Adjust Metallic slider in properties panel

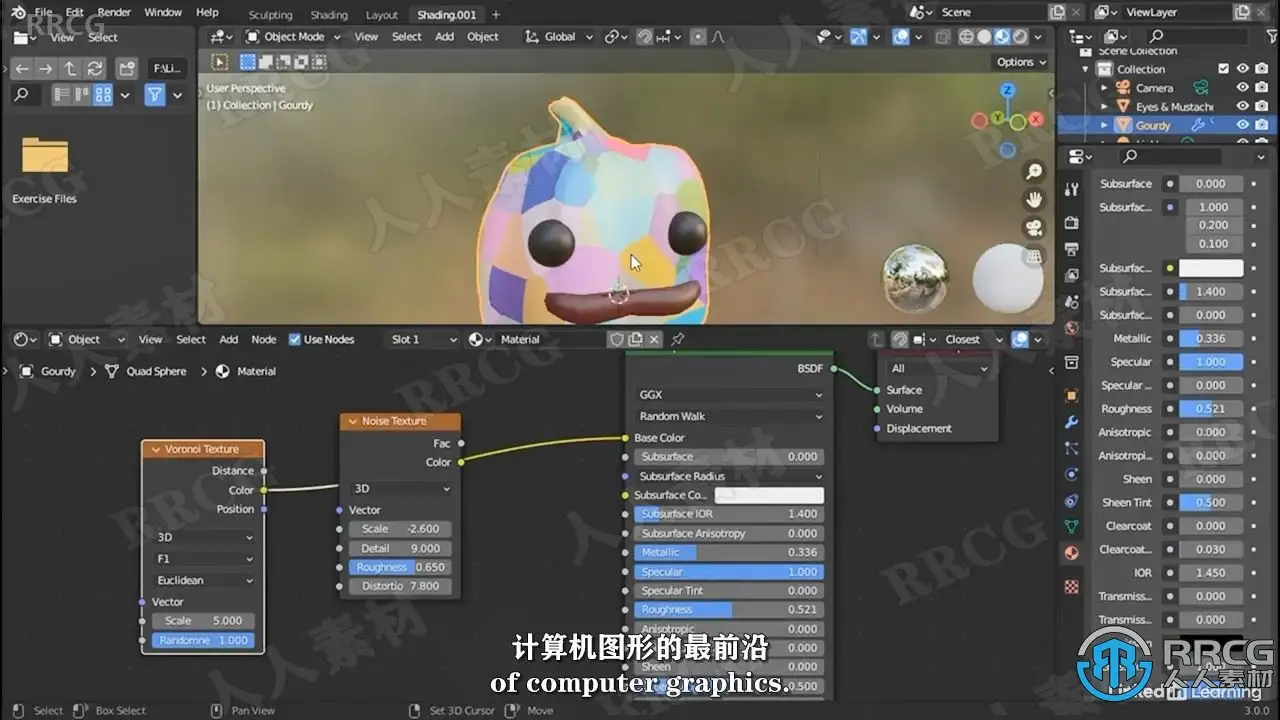[x=1211, y=338]
